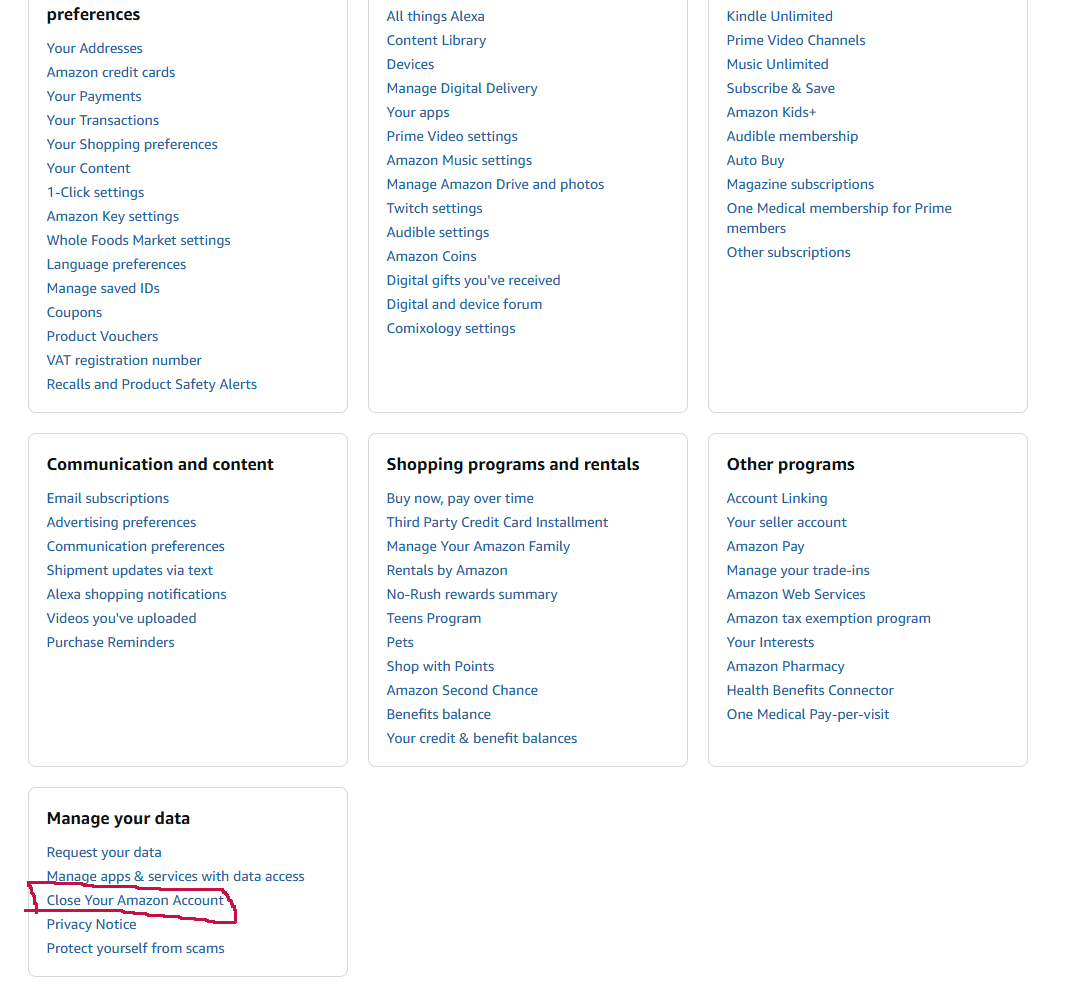Go to Your Payments

(x=94, y=96)
